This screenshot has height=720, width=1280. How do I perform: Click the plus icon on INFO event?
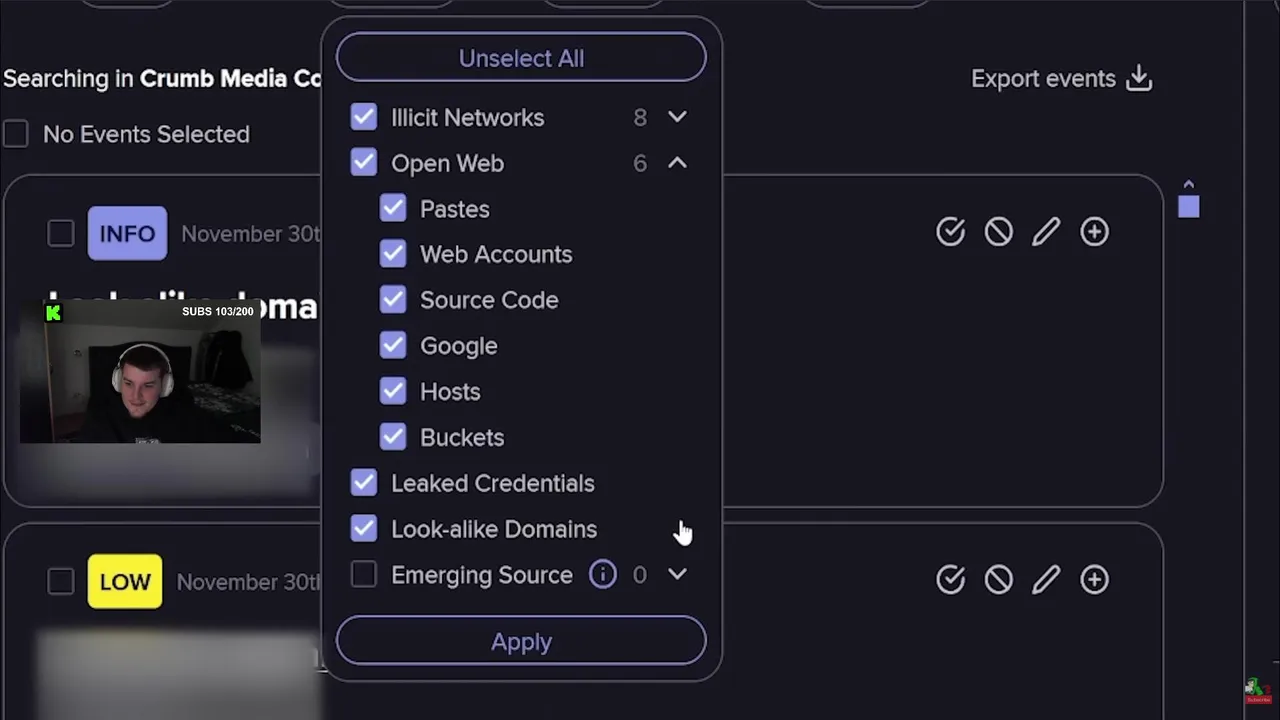tap(1094, 232)
